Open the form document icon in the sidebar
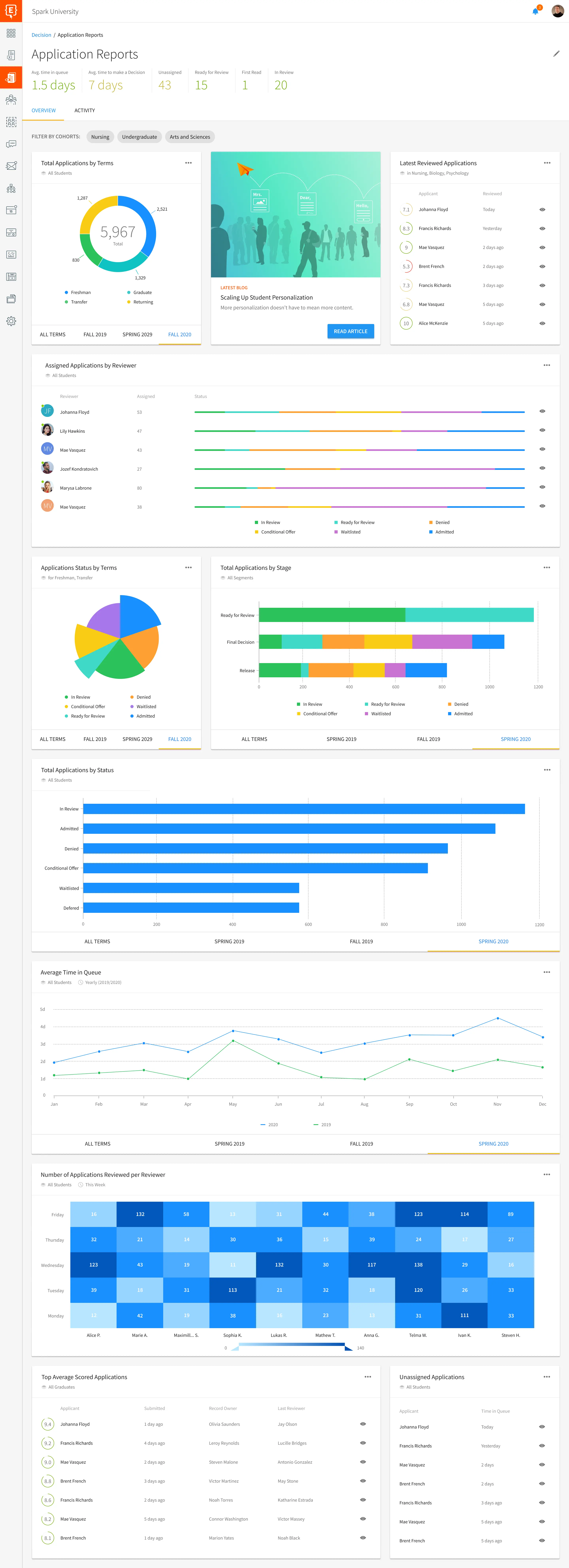Viewport: 569px width, 1568px height. (x=11, y=55)
